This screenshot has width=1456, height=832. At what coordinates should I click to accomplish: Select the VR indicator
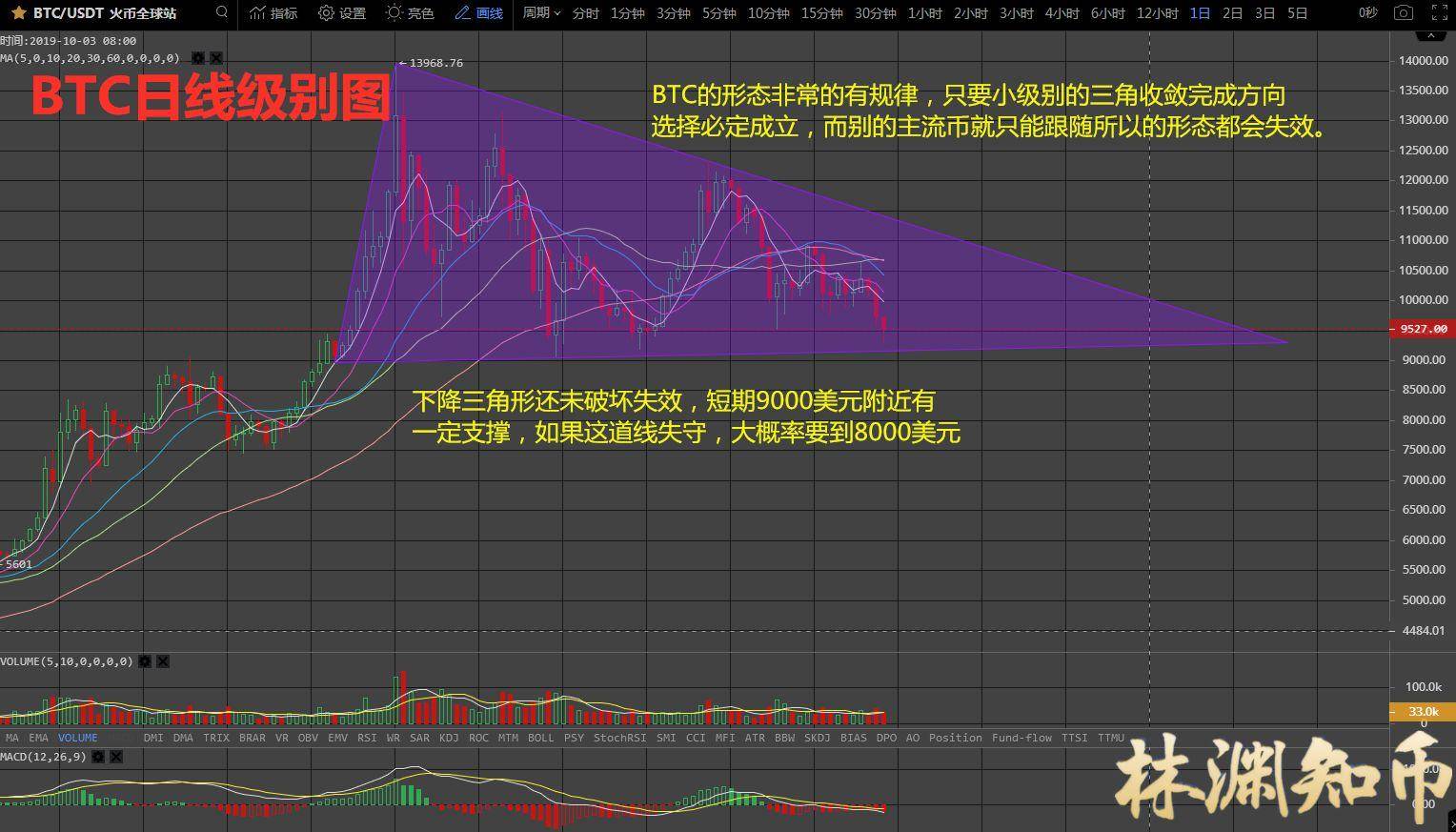click(x=282, y=738)
